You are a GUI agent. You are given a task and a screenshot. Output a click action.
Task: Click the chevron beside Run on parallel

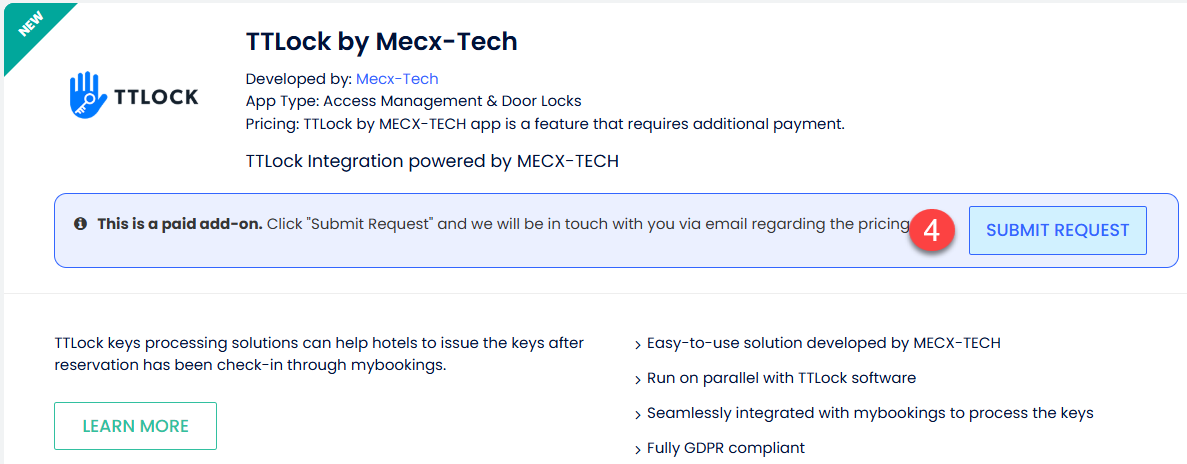click(x=638, y=380)
